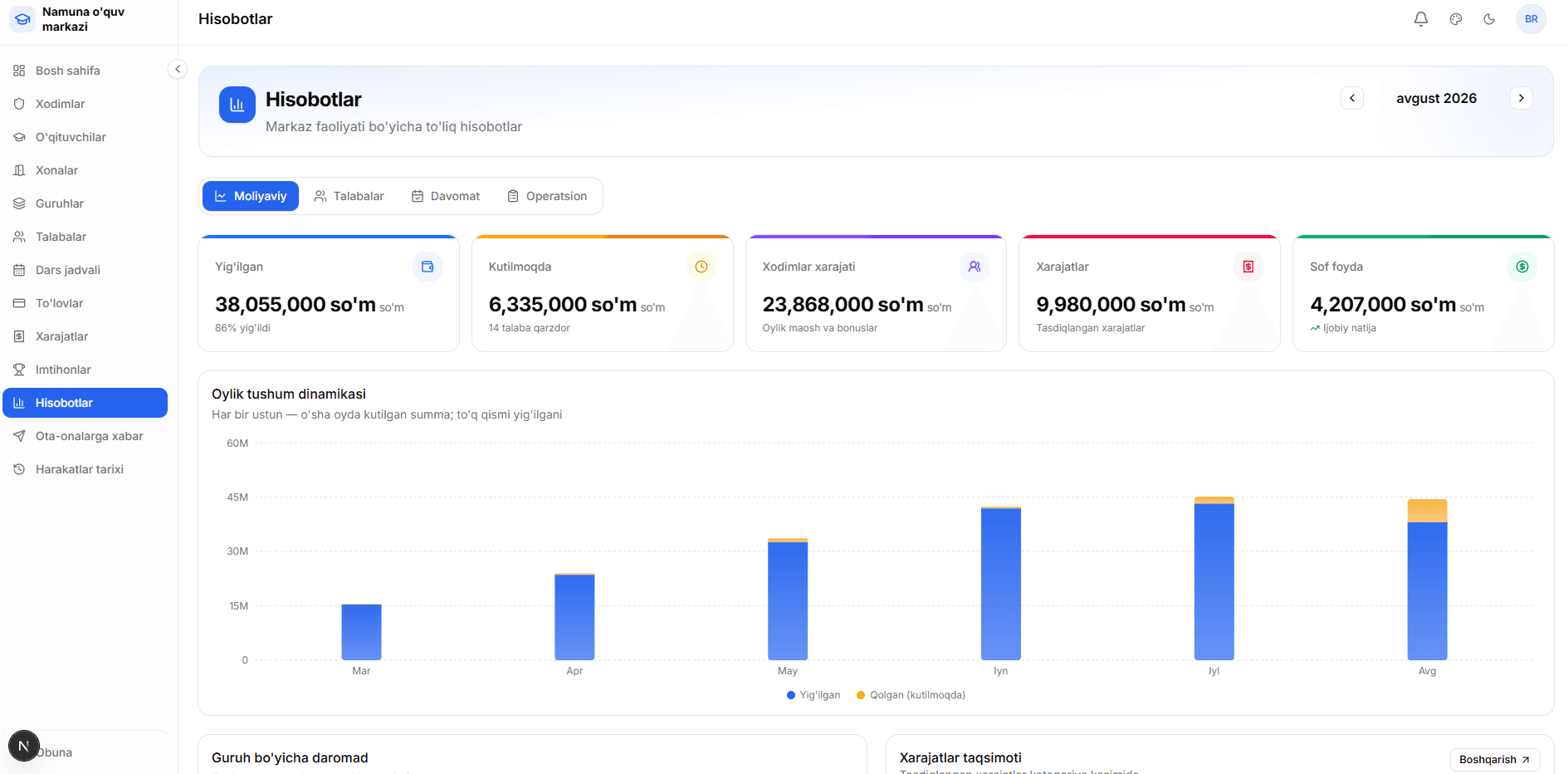Click the round N badge icon
The height and width of the screenshot is (774, 1568).
tap(23, 746)
